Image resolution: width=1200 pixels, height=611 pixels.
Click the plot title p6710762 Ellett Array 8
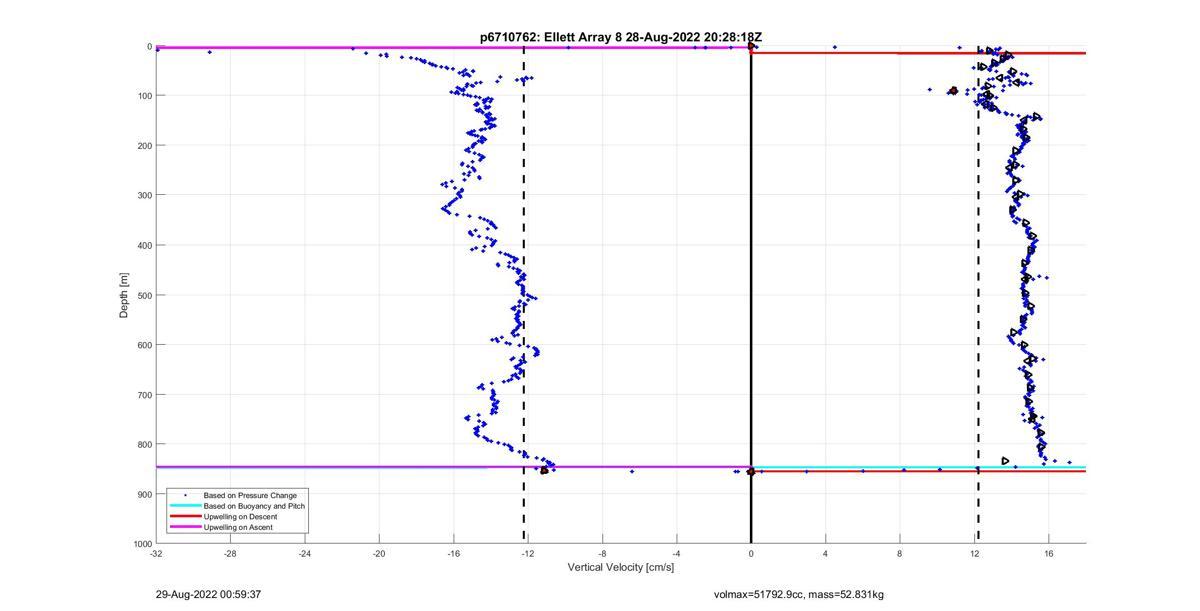[x=621, y=37]
